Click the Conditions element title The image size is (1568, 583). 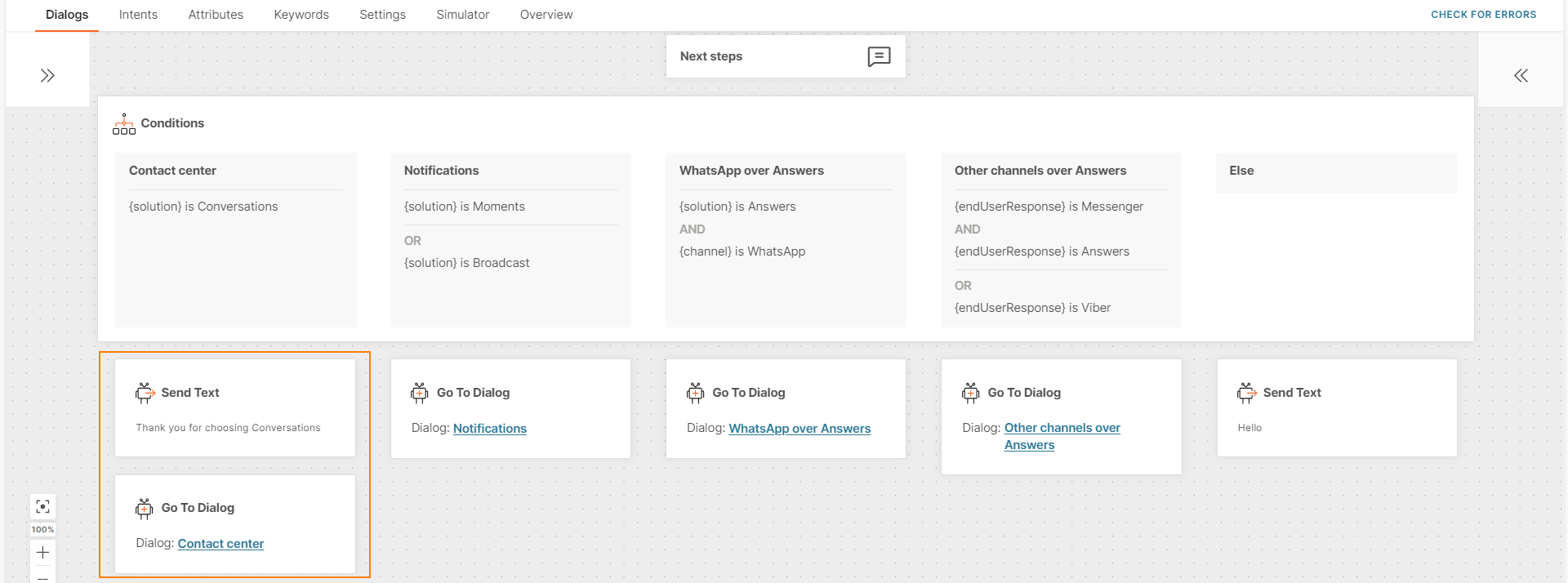172,123
